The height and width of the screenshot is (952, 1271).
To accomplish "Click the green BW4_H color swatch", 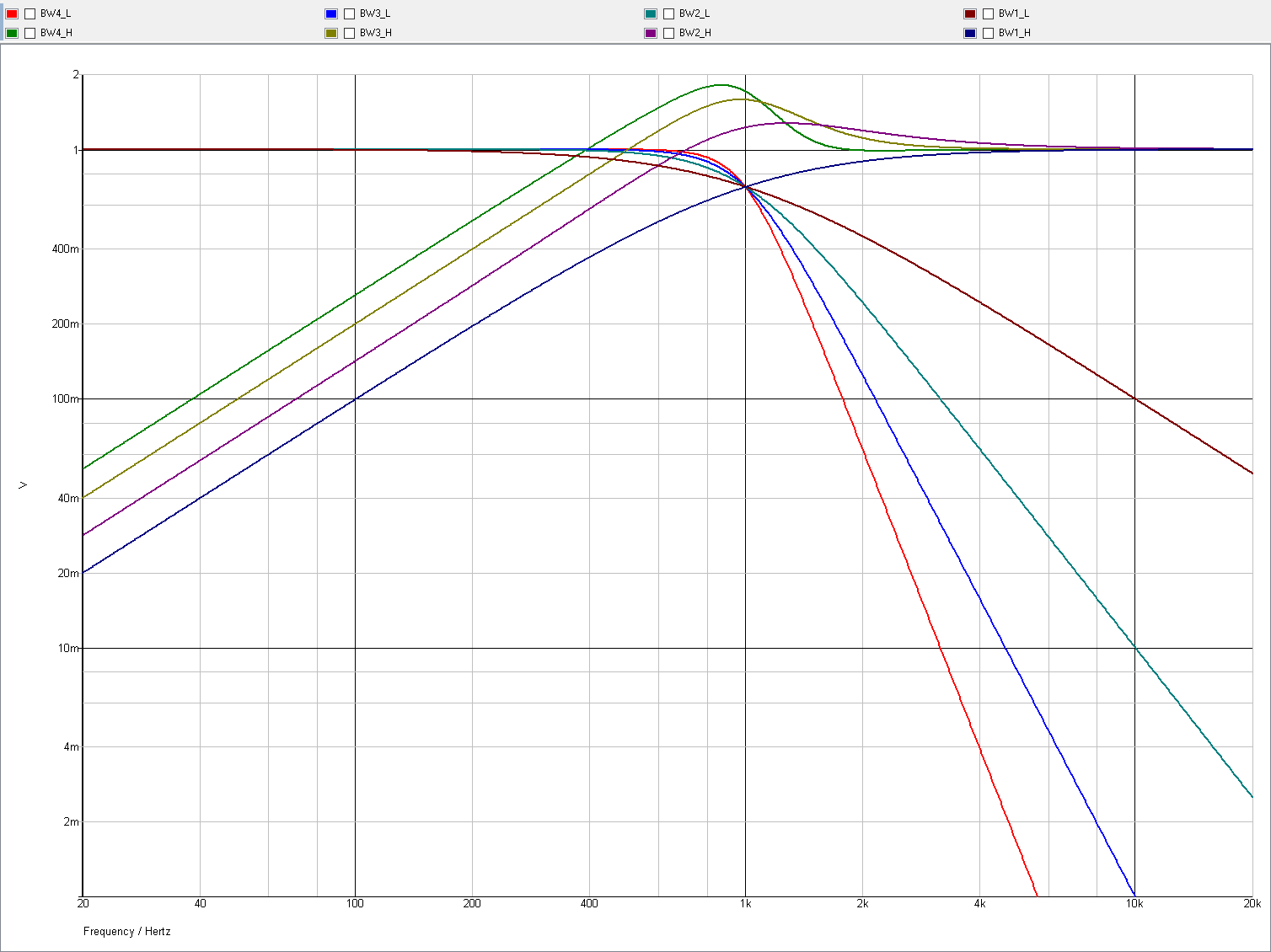I will click(12, 33).
